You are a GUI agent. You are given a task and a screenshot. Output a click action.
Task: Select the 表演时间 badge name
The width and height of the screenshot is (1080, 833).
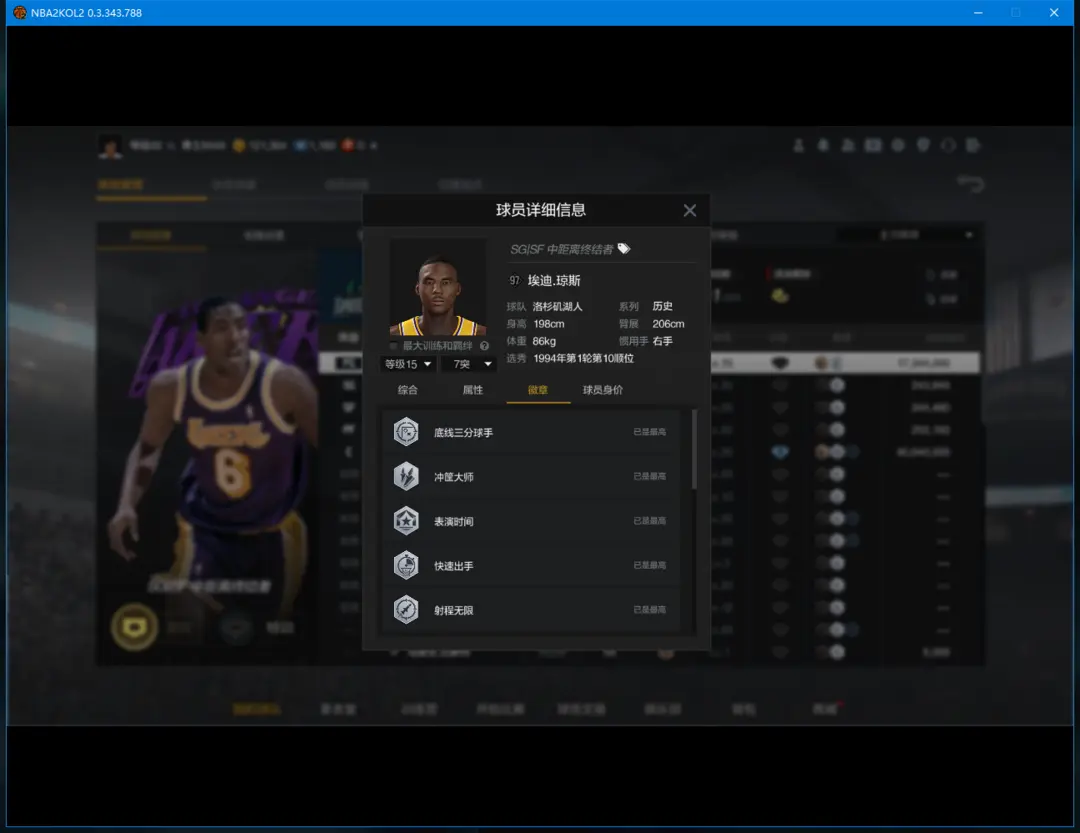[x=453, y=522]
